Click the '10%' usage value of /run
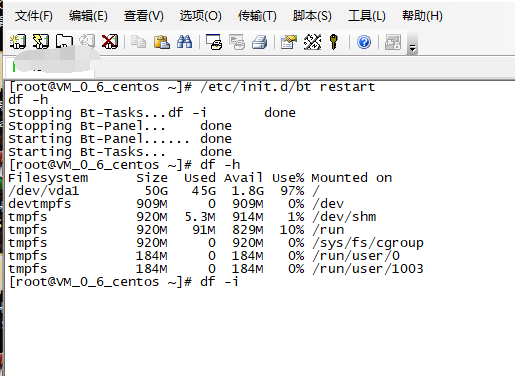Screen dimensions: 515x376 click(x=292, y=230)
